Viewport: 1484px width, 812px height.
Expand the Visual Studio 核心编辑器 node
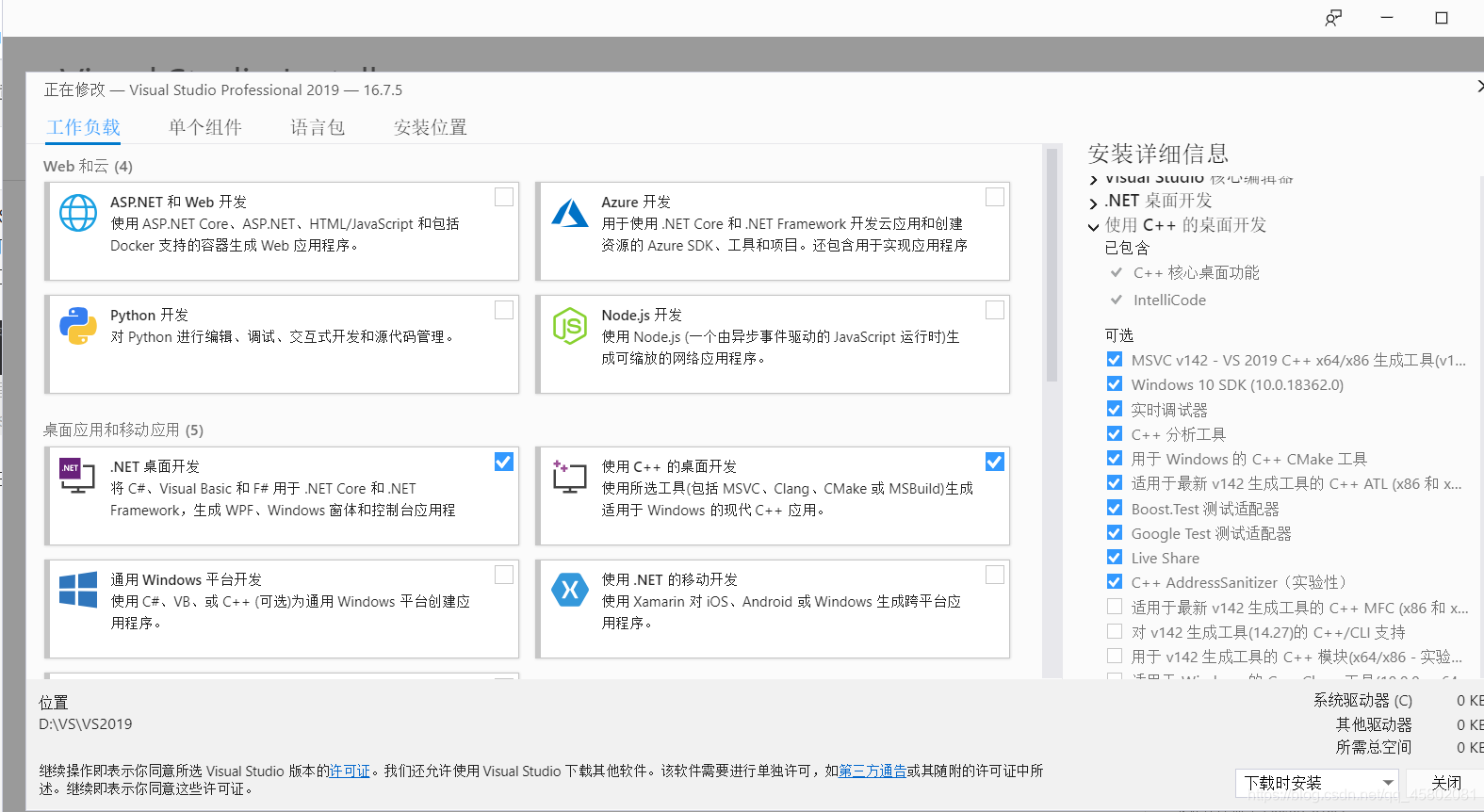click(1093, 179)
